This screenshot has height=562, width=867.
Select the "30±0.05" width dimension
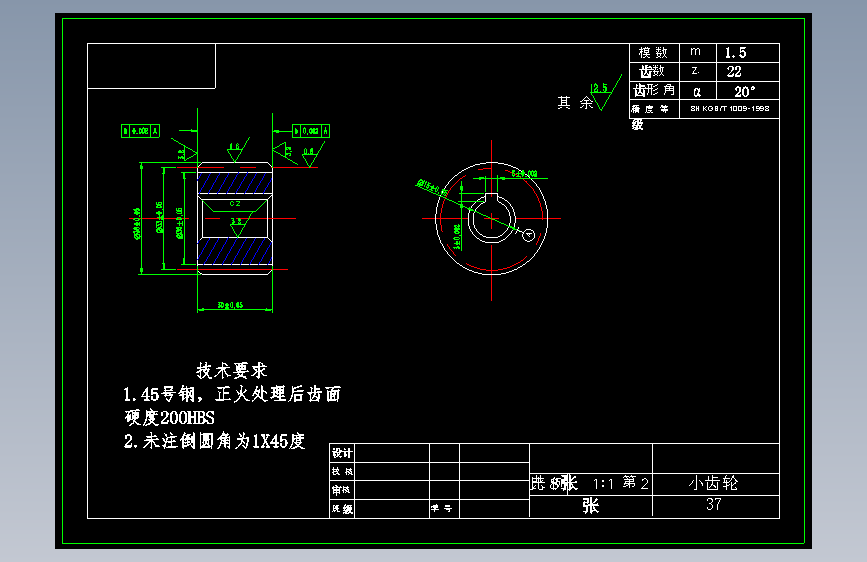(x=230, y=305)
